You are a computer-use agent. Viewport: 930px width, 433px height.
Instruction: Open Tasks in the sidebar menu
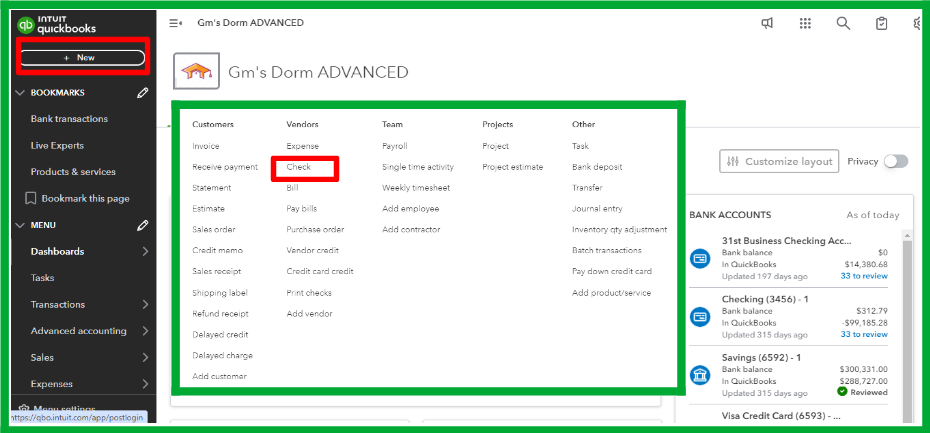[42, 278]
